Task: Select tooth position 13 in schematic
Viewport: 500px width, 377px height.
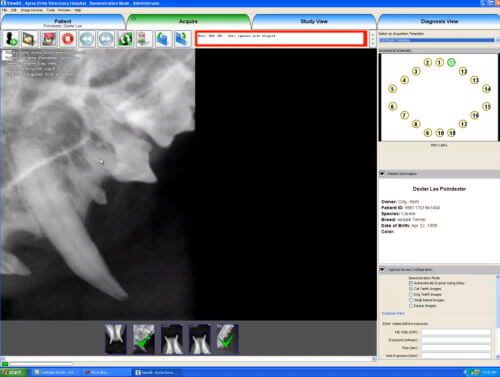Action: pyautogui.click(x=475, y=80)
